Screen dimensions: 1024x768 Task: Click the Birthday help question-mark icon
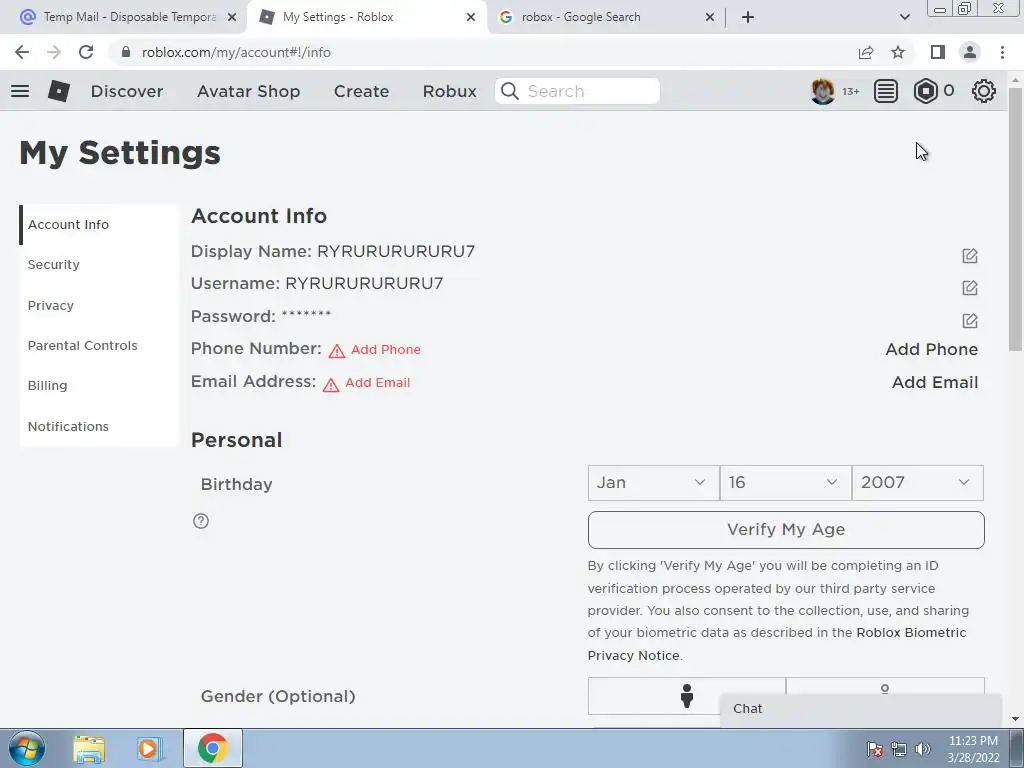(x=201, y=520)
